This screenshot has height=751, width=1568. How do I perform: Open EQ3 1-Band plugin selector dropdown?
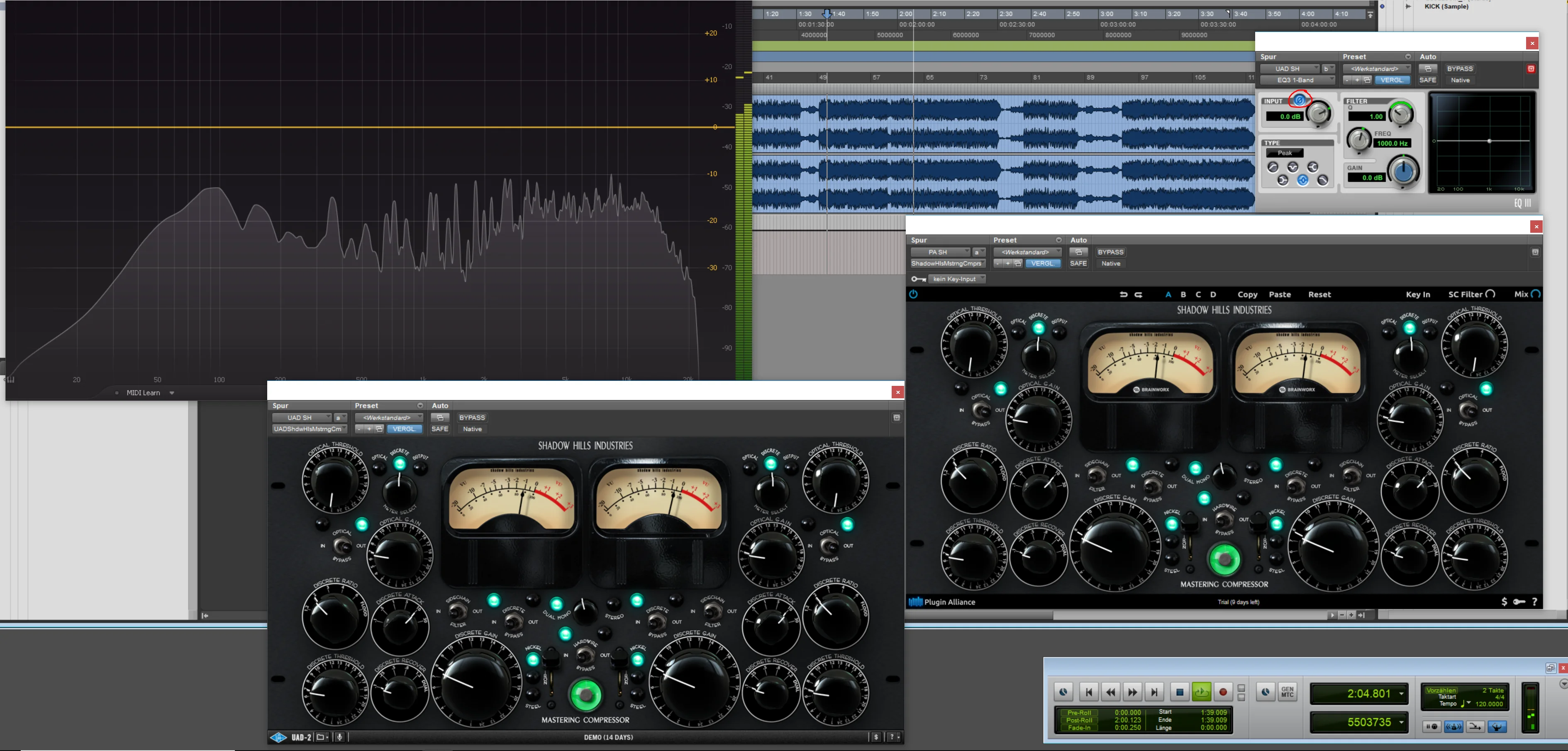1297,80
